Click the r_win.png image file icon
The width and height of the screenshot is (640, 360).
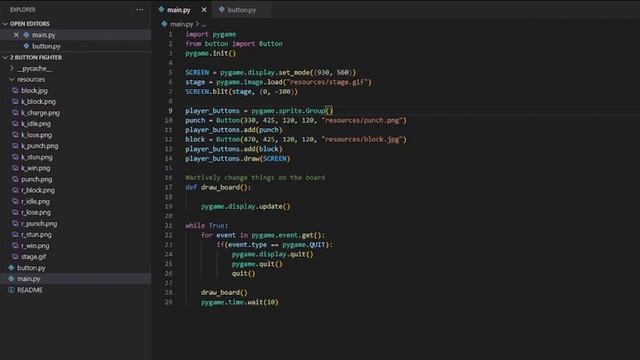15,246
